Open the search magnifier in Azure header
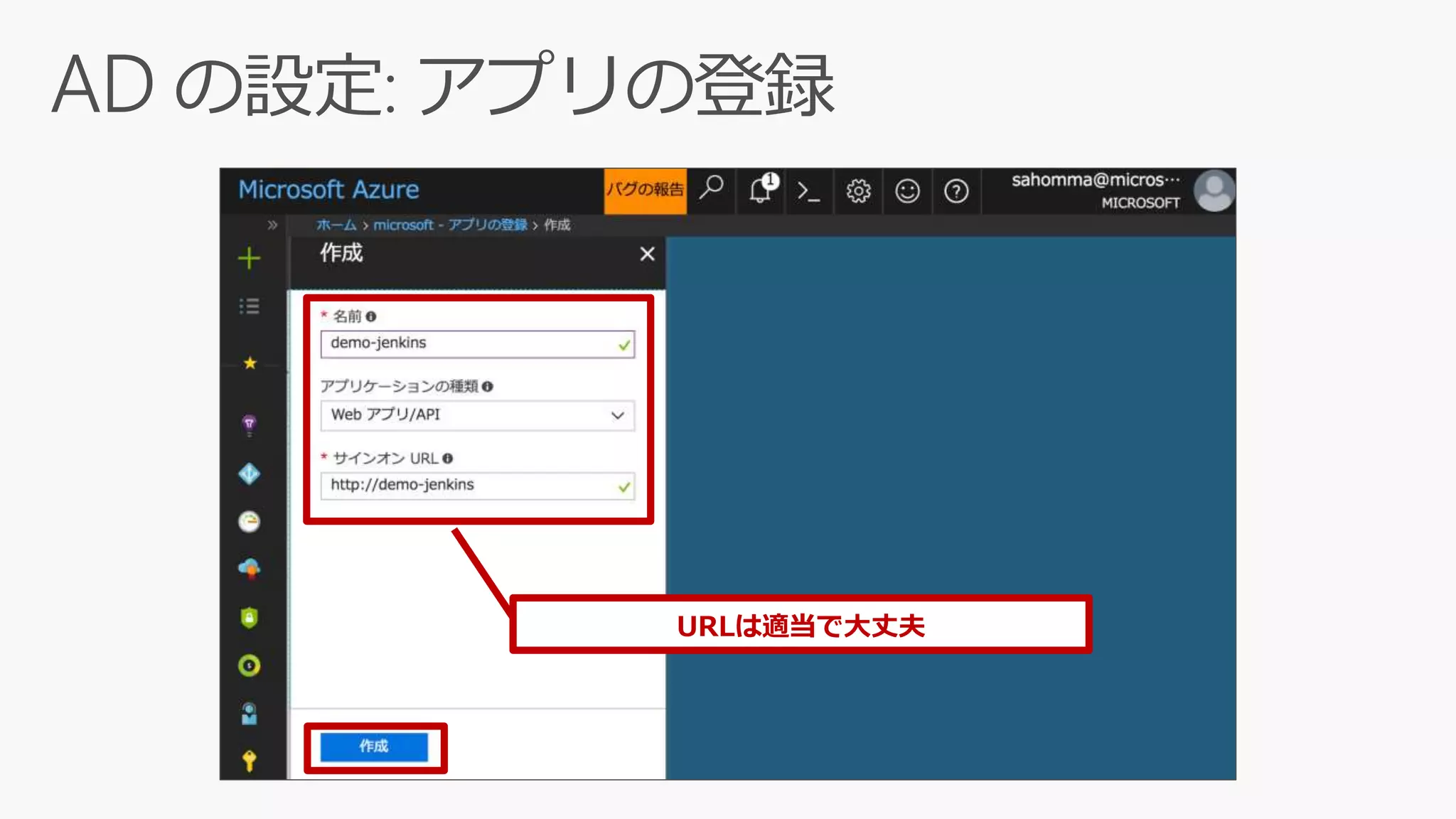This screenshot has width=1456, height=819. [711, 189]
